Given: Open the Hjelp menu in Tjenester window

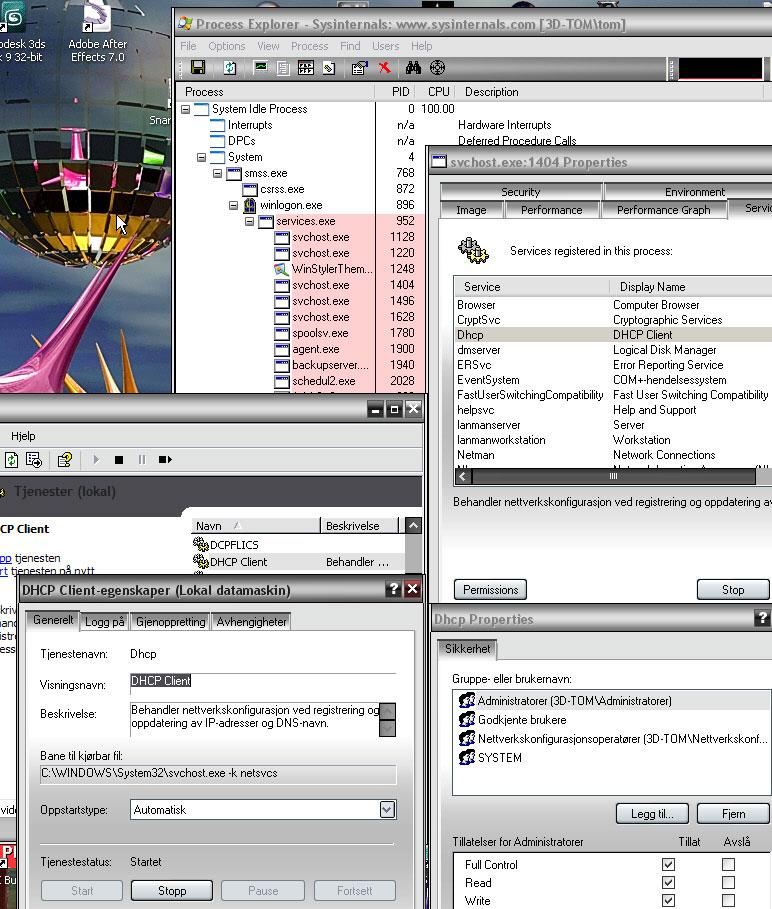Looking at the screenshot, I should click(23, 436).
